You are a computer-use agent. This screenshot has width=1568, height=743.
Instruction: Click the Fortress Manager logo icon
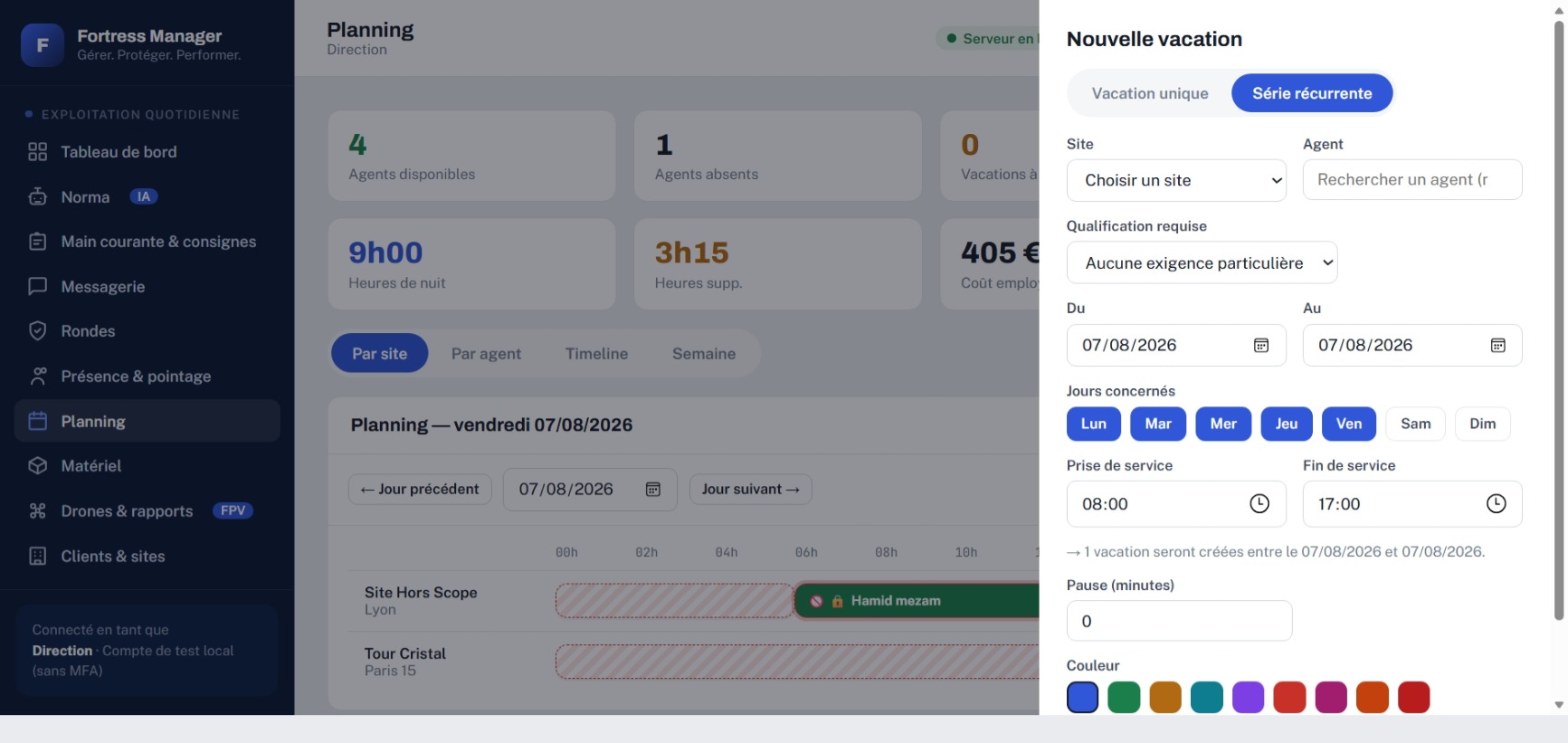coord(42,45)
